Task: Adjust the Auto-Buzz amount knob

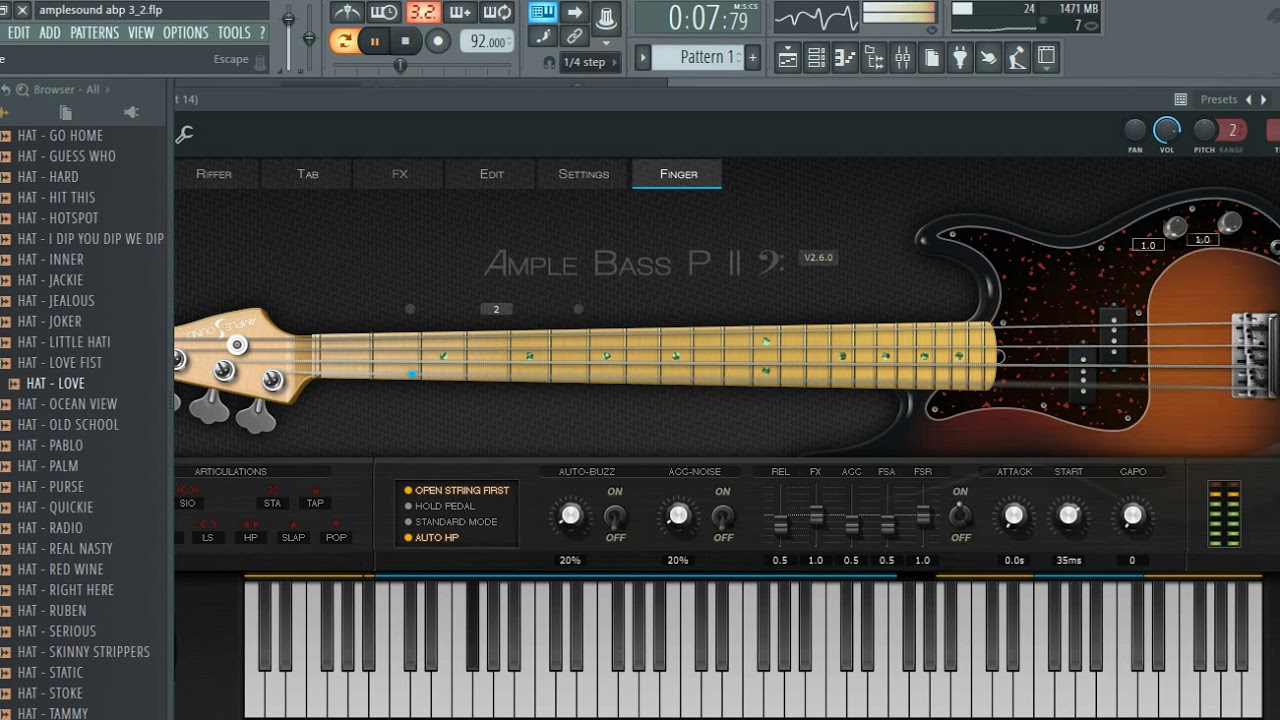Action: (x=570, y=515)
